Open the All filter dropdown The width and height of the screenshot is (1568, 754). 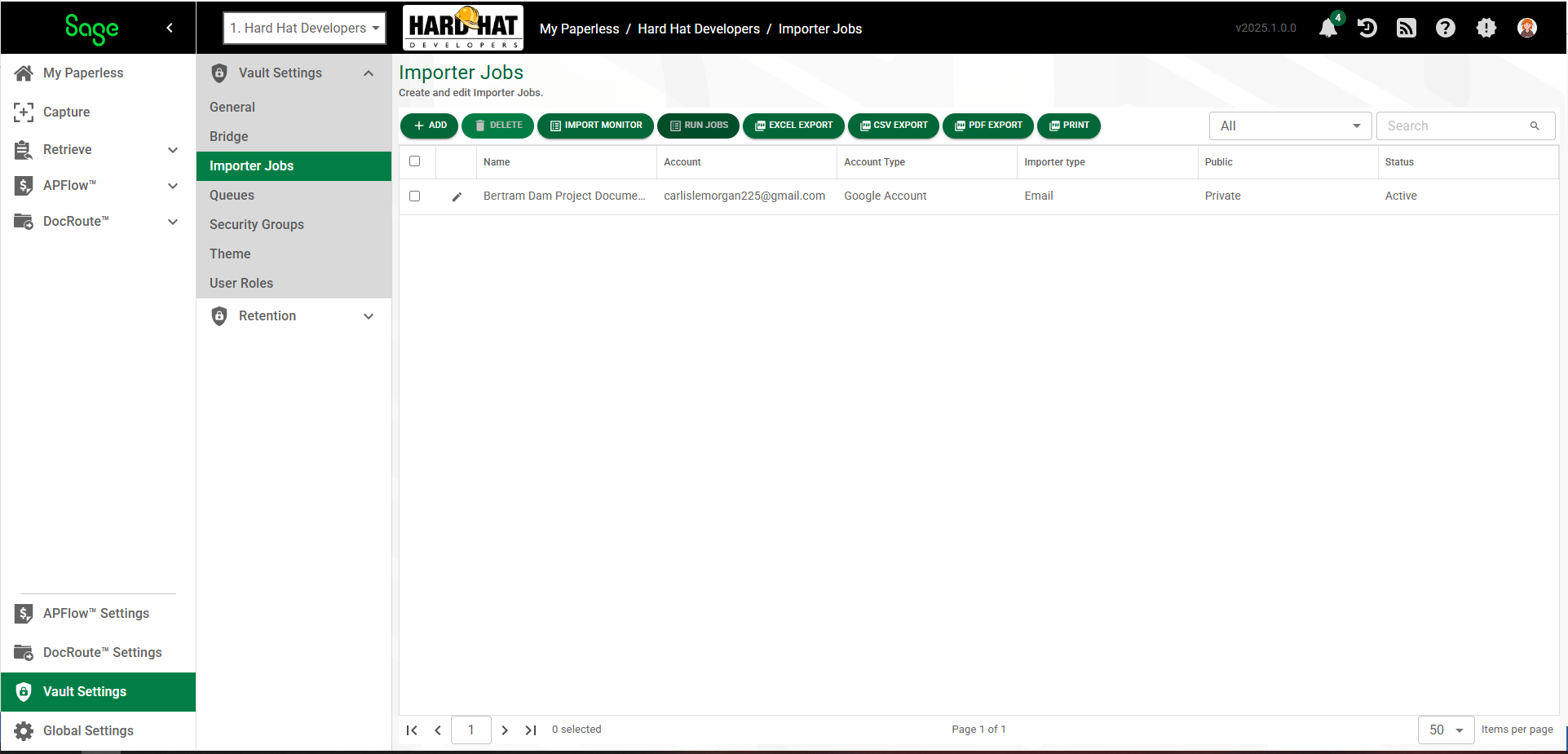[1290, 126]
